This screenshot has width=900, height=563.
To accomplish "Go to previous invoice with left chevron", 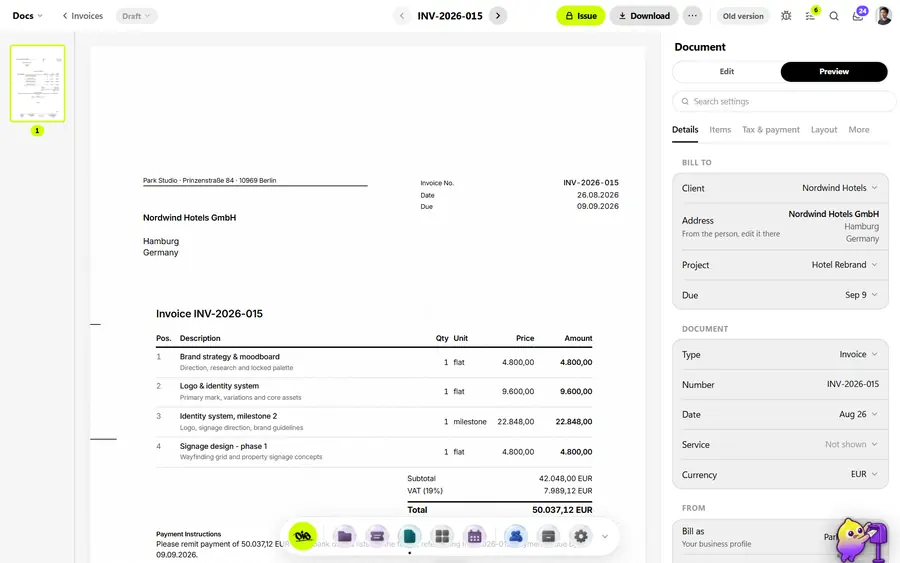I will tap(402, 16).
